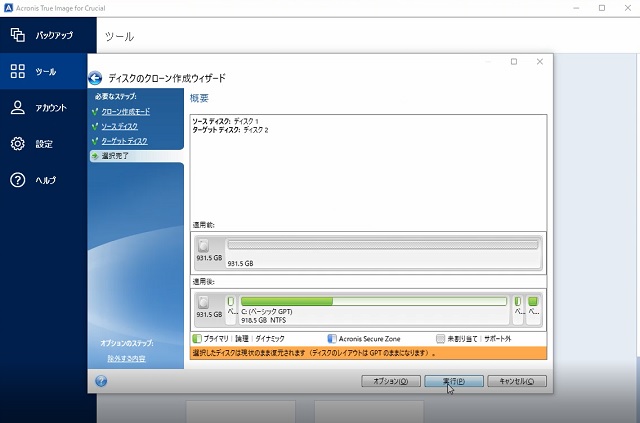Click the オプション(O) button
640x423 pixels.
[x=391, y=381]
